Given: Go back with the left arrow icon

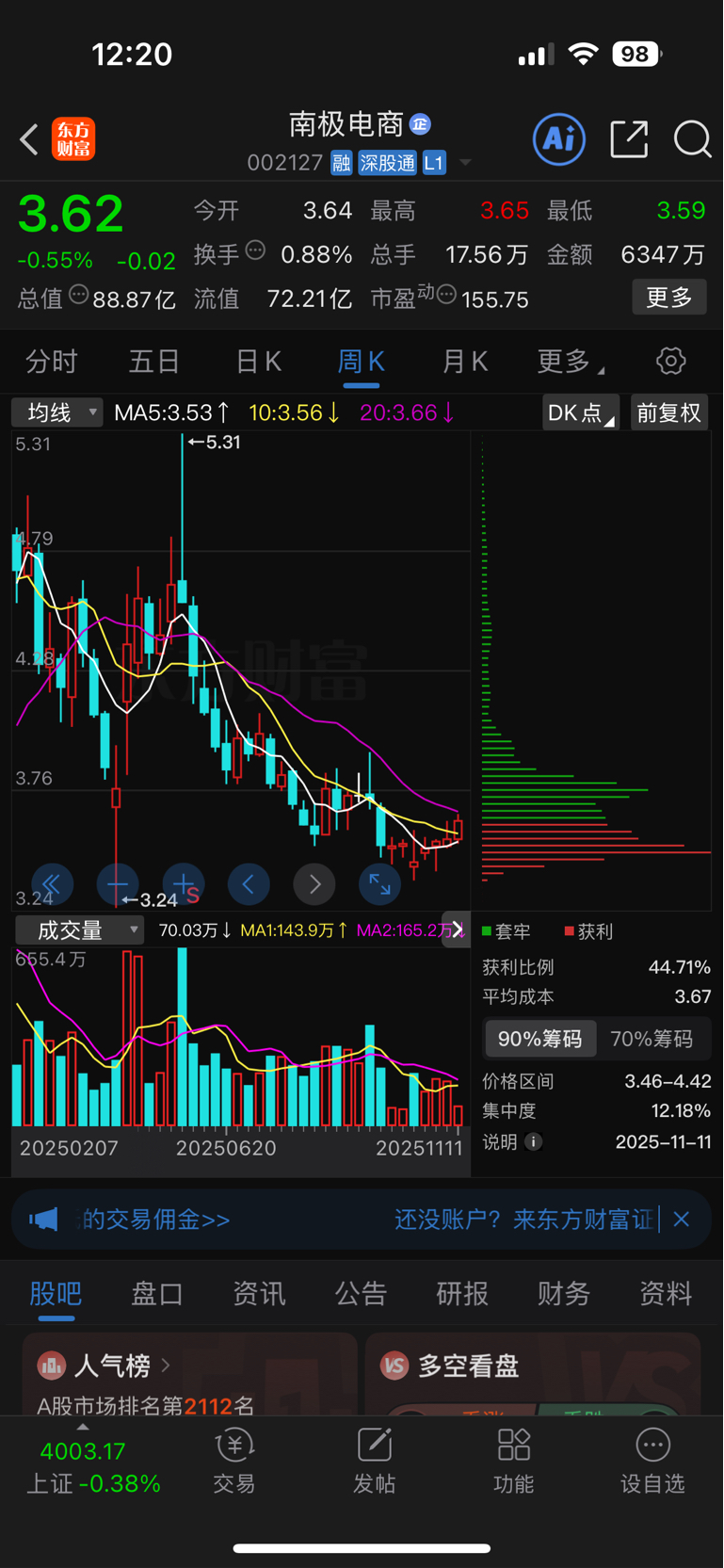Looking at the screenshot, I should (29, 139).
